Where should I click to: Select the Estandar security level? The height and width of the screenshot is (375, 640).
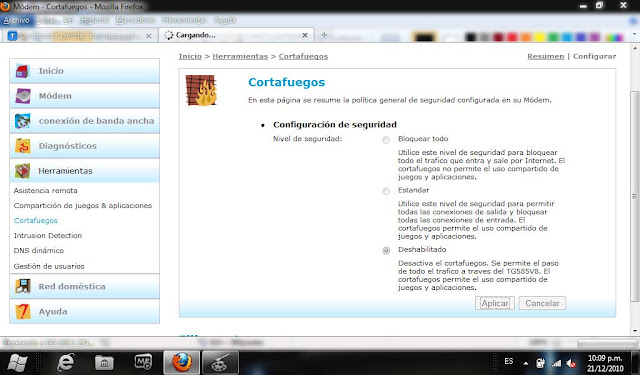coord(386,191)
